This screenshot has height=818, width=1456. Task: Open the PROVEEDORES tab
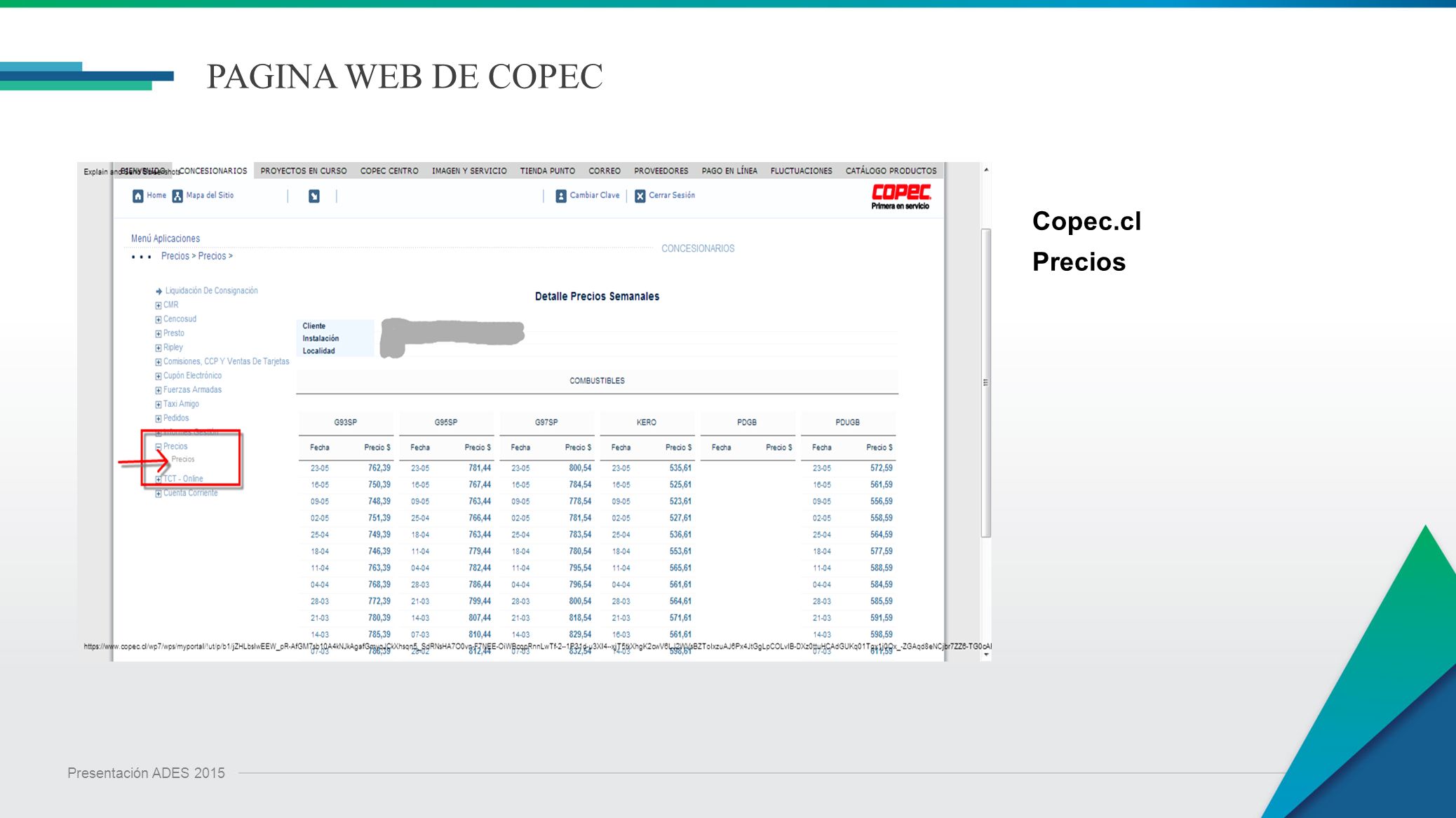[661, 170]
